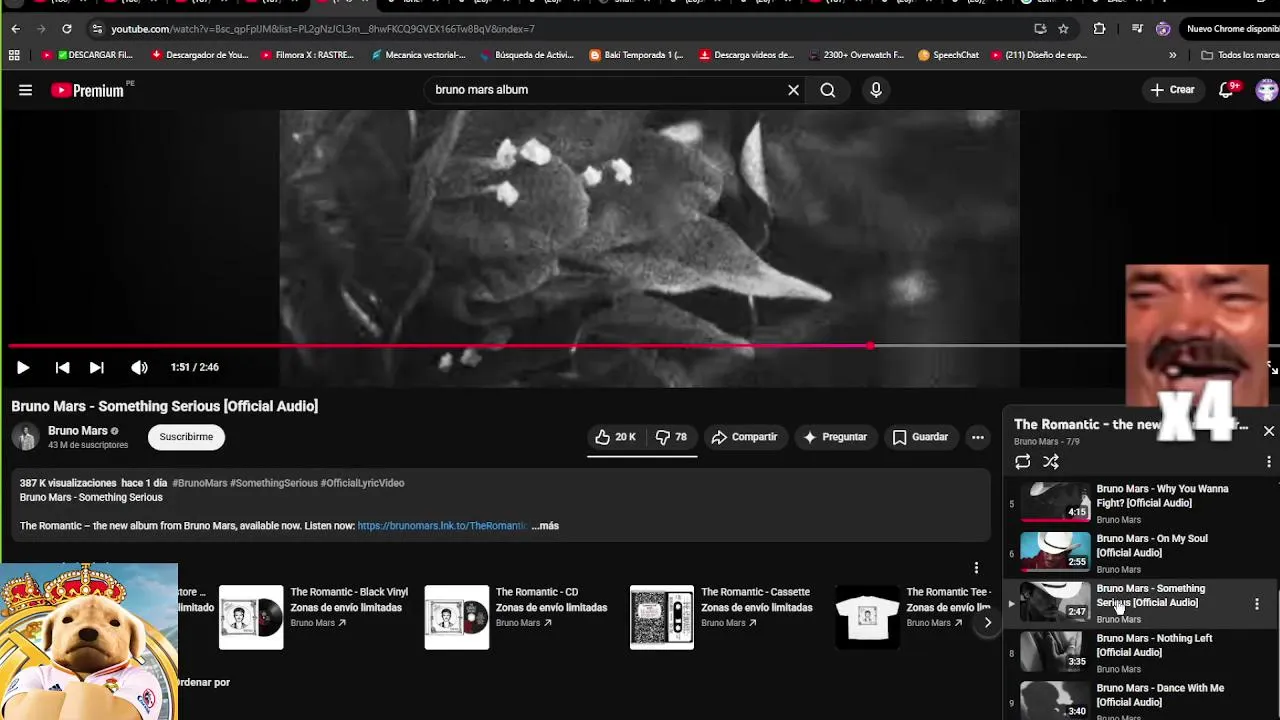Screen dimensions: 1280x720
Task: Open Chrome extensions puzzle icon
Action: click(x=1099, y=29)
